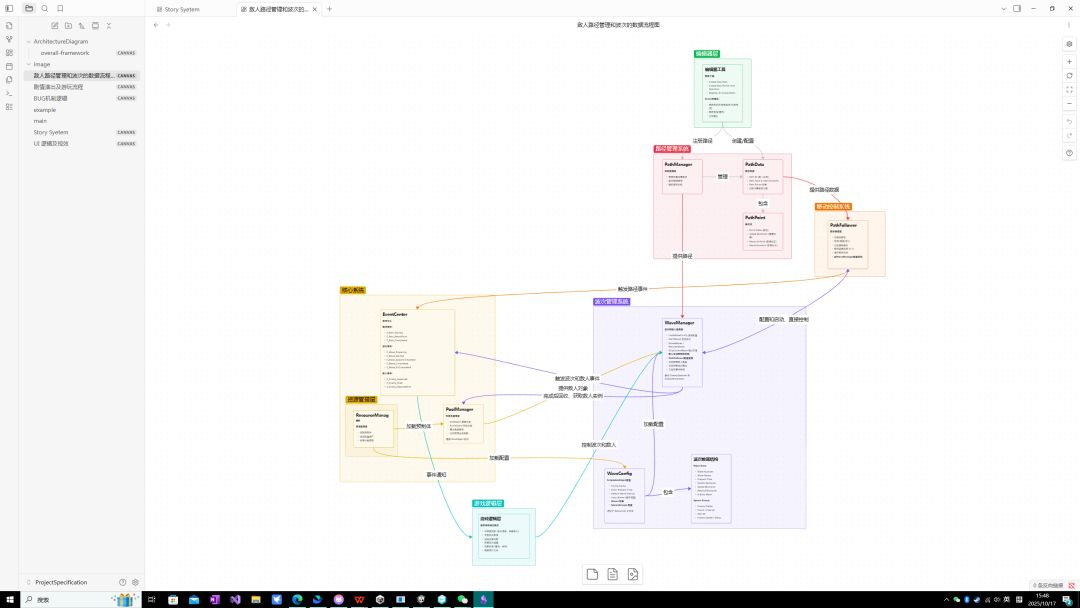Open canvas settings gear icon
The height and width of the screenshot is (608, 1080).
click(x=1069, y=43)
